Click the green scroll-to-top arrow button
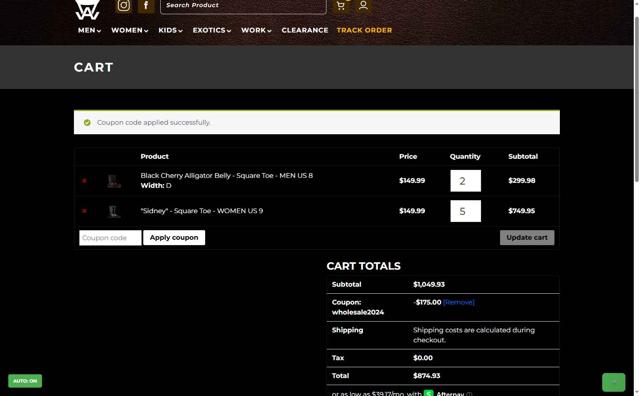This screenshot has height=396, width=640. click(x=613, y=383)
